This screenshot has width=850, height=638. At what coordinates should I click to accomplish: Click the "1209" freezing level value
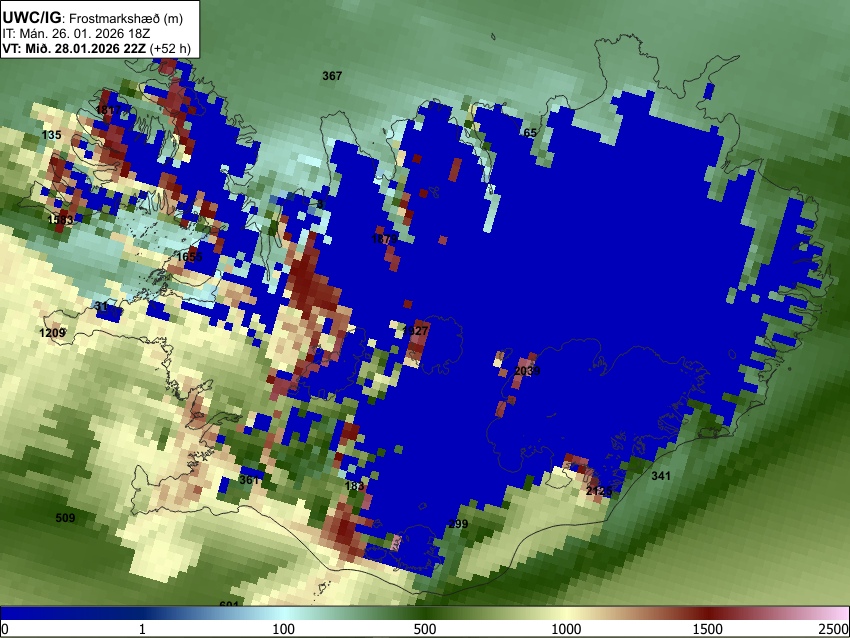click(52, 332)
